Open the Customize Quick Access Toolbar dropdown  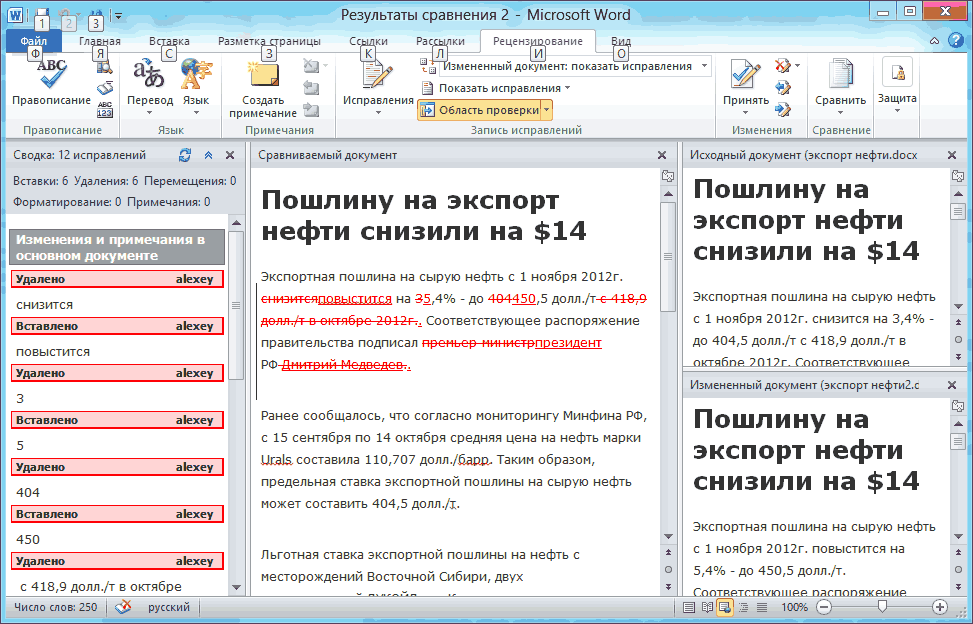pos(118,16)
